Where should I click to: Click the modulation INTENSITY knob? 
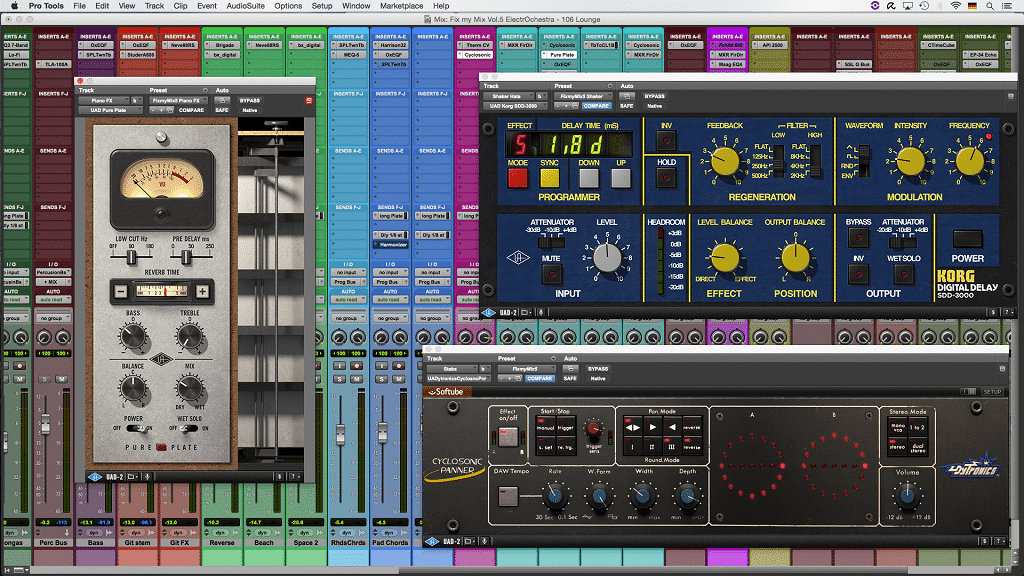point(910,161)
